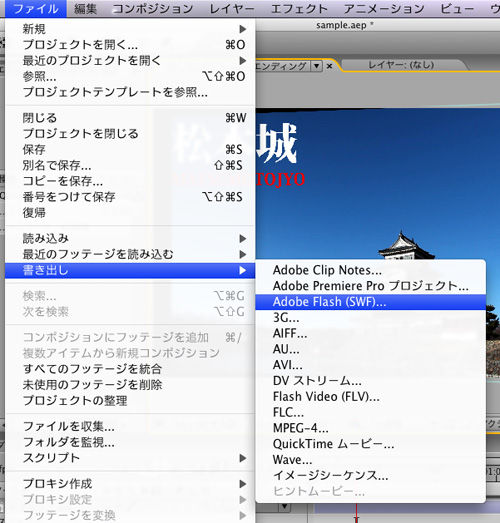Image resolution: width=500 pixels, height=523 pixels.
Task: Select ファイルを収集...
Action: (130, 426)
